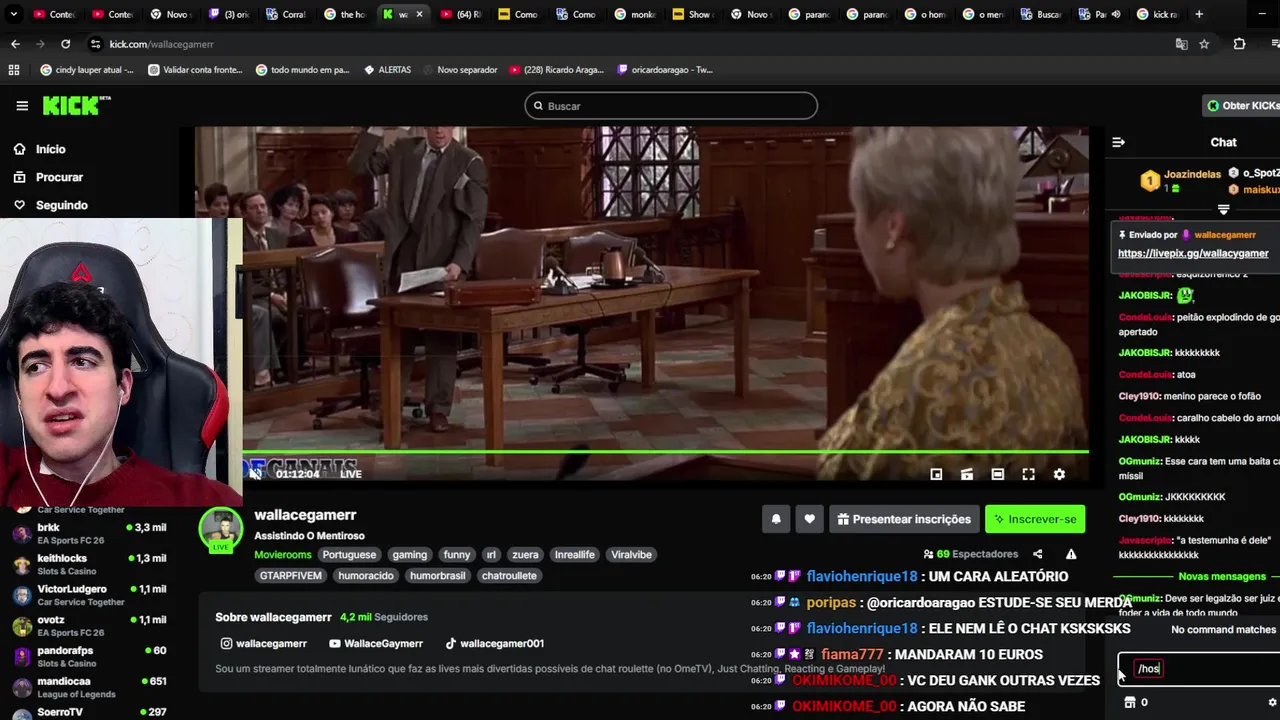Screen dimensions: 1280x720
Task: Open the mini-player picture-in-picture icon
Action: [x=936, y=474]
